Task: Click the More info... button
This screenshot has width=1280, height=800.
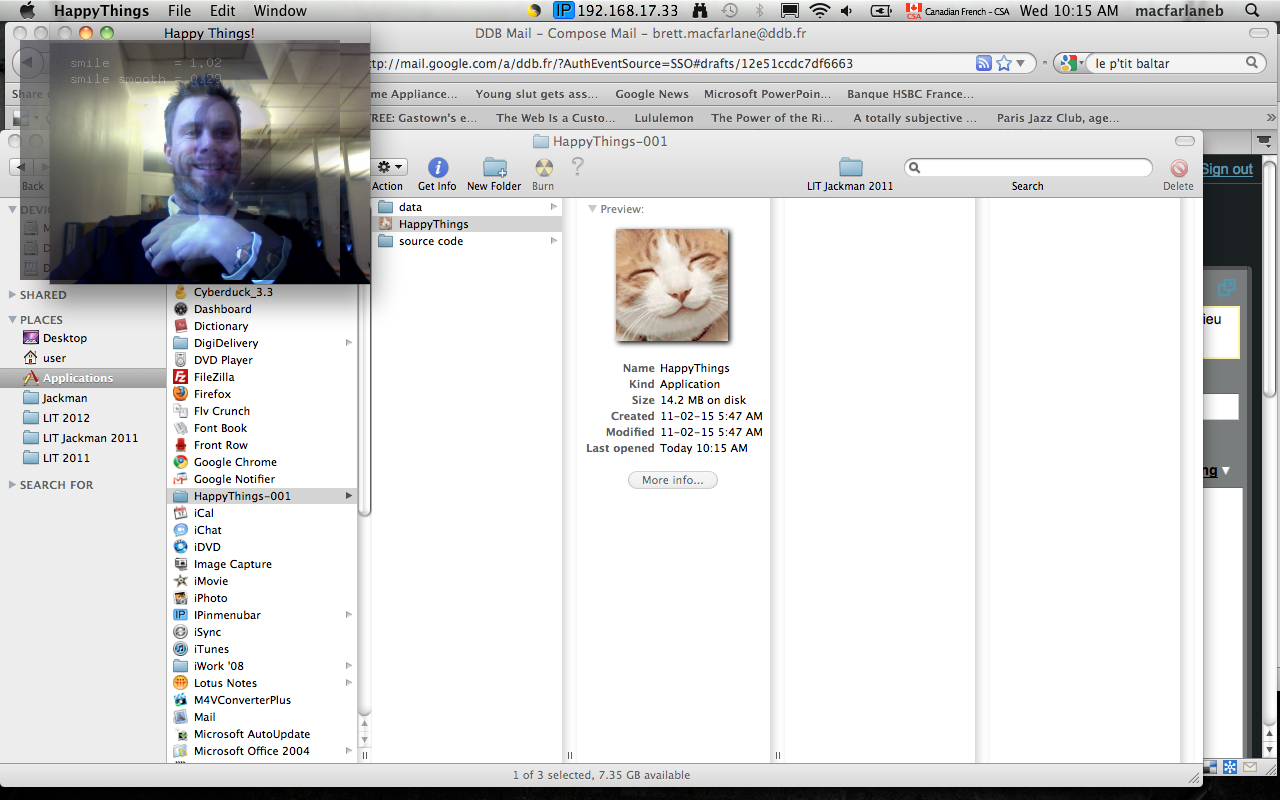Action: click(x=672, y=480)
